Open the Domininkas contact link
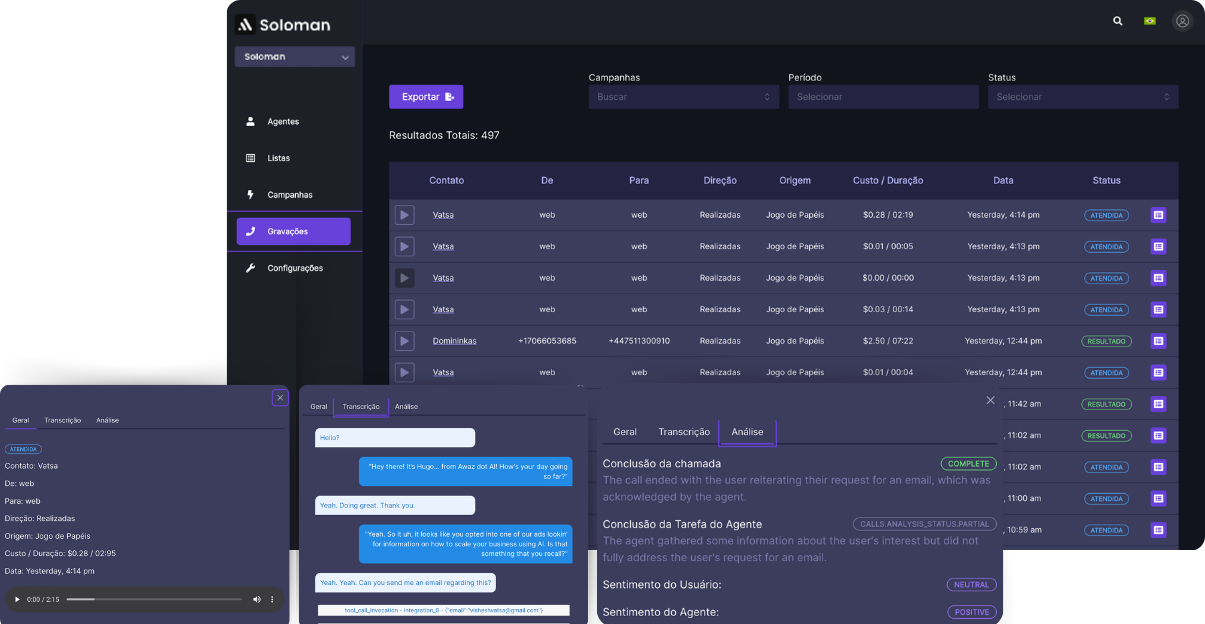This screenshot has width=1205, height=624. (x=454, y=341)
